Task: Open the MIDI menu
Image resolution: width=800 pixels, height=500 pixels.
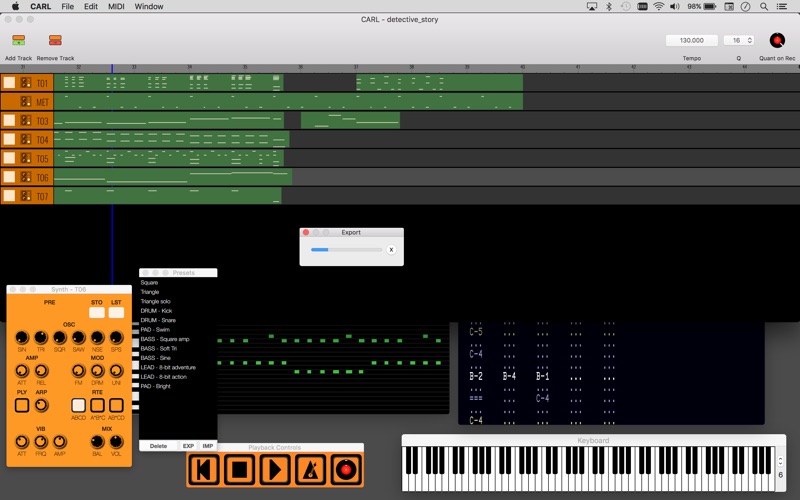Action: pos(116,7)
